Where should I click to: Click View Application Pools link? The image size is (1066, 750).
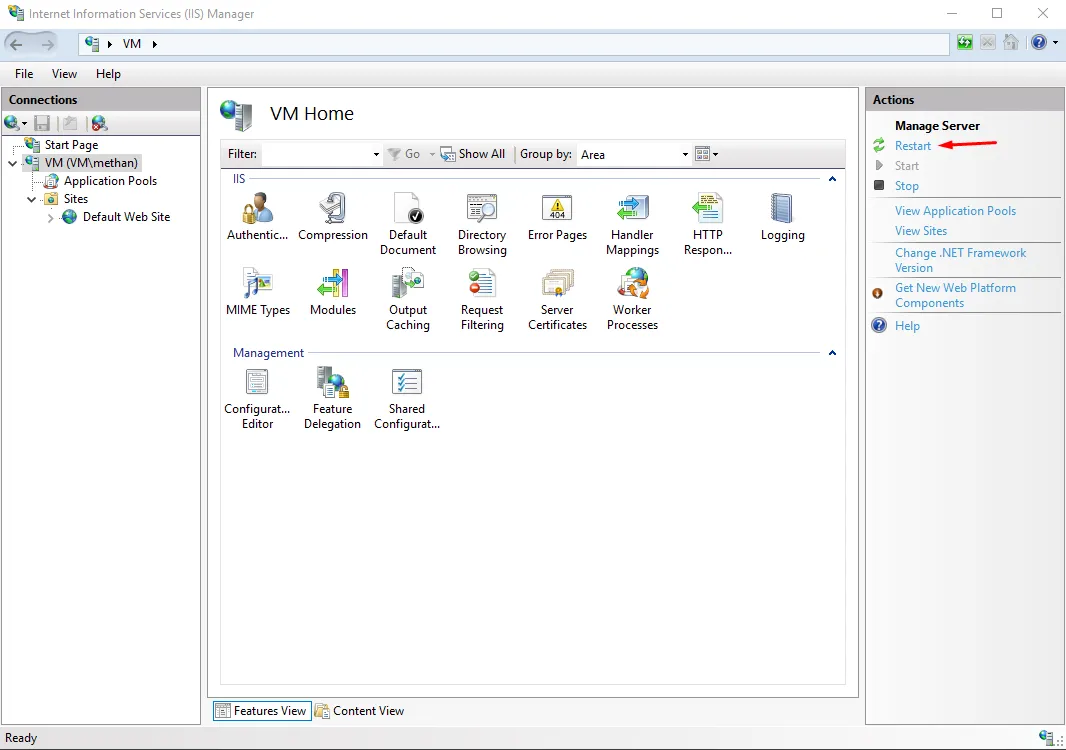[x=955, y=211]
